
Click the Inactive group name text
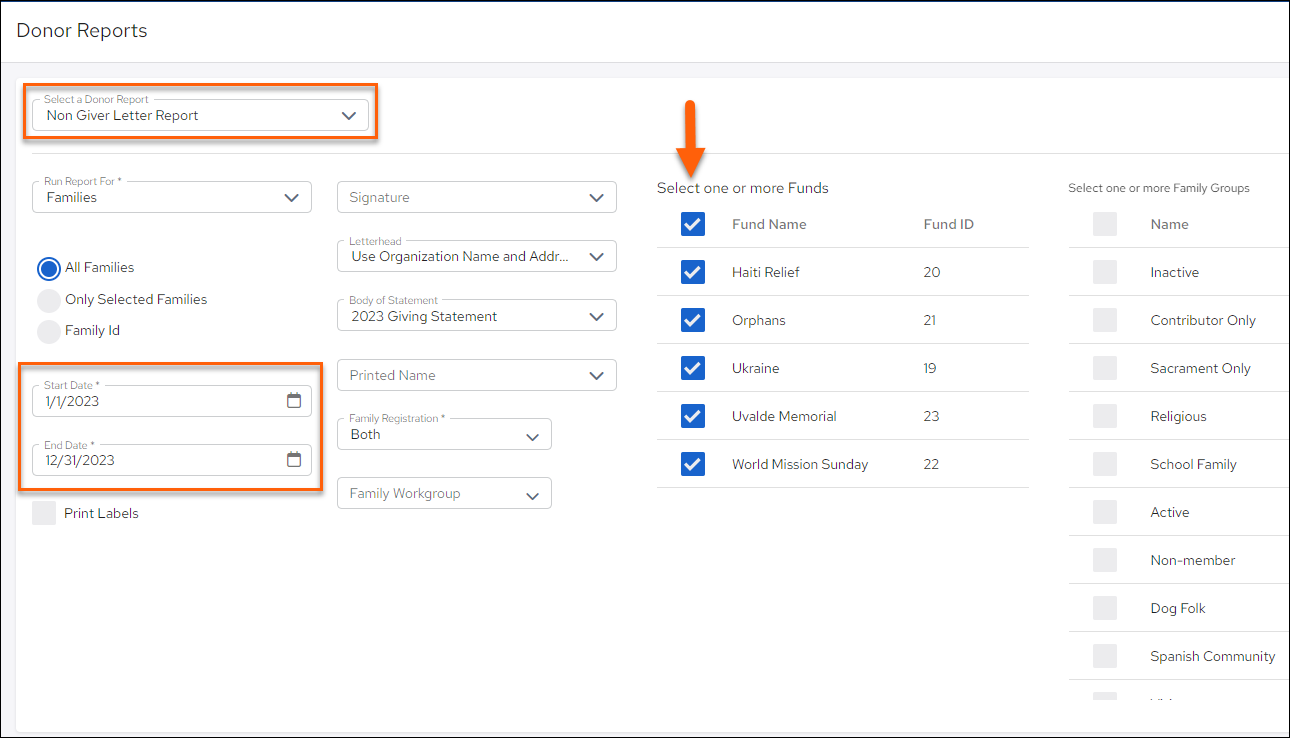[1174, 272]
